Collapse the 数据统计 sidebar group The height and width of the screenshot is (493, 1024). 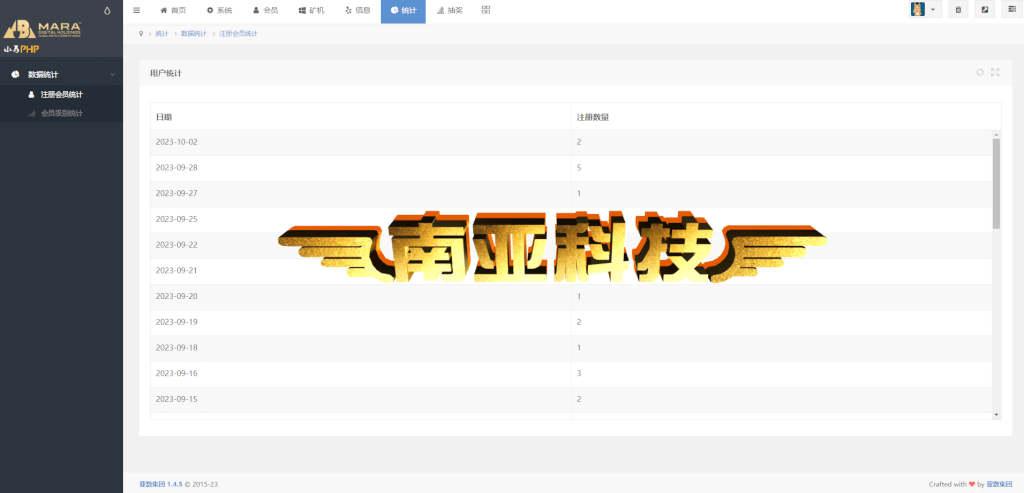click(61, 74)
